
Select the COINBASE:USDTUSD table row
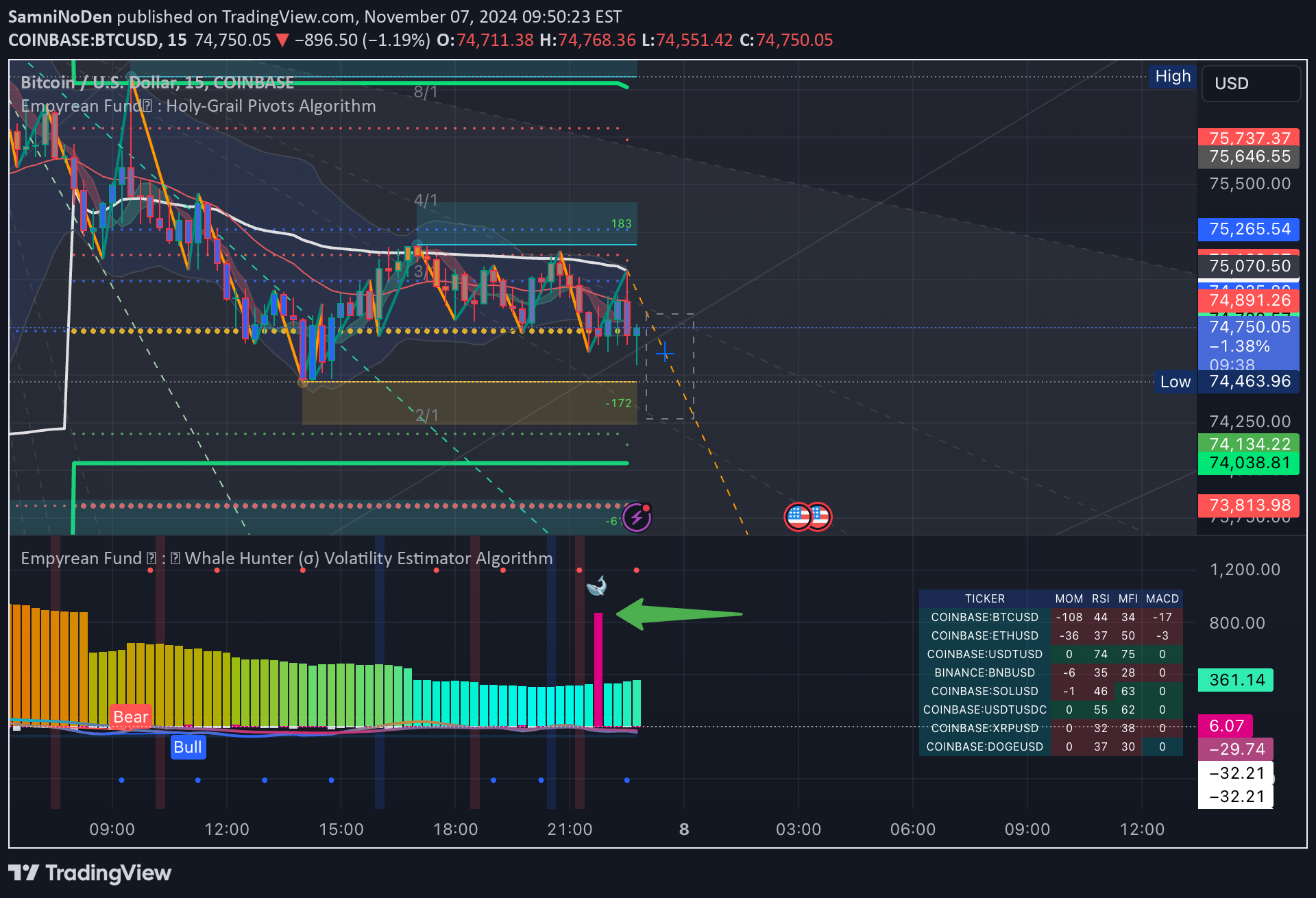tap(1051, 654)
